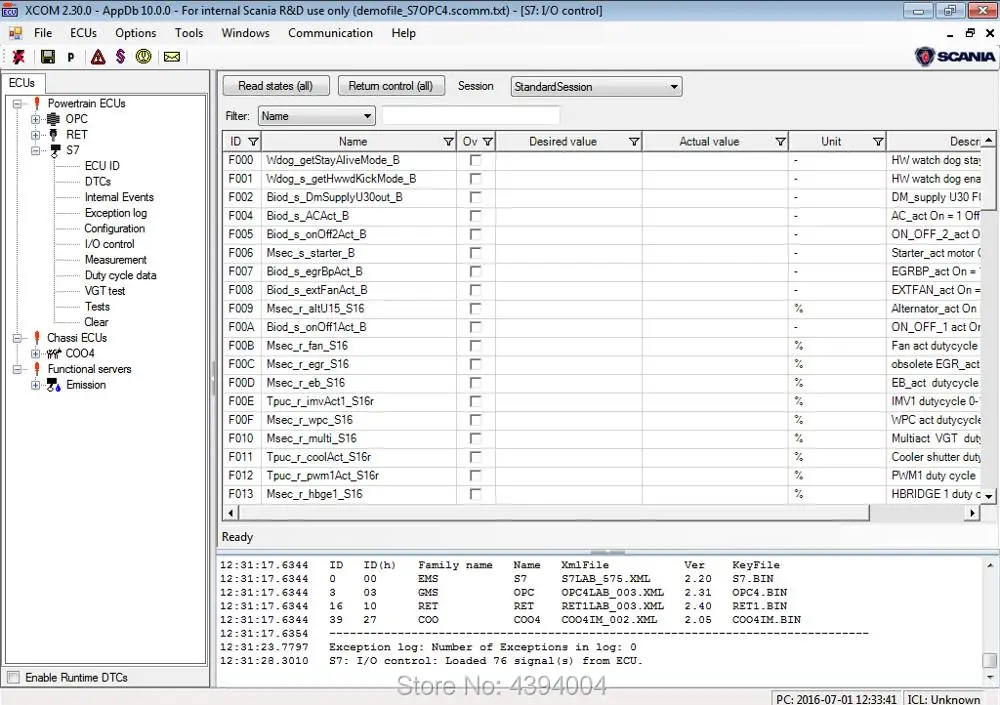Click the filter text input field
This screenshot has width=1000, height=705.
tap(470, 116)
